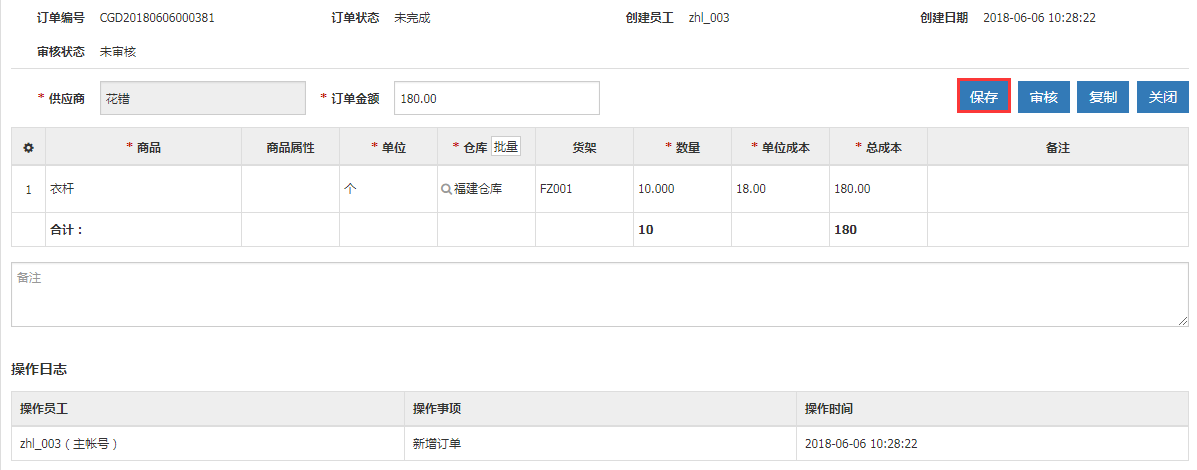
Task: Save the order with the 保存 button
Action: coord(984,97)
